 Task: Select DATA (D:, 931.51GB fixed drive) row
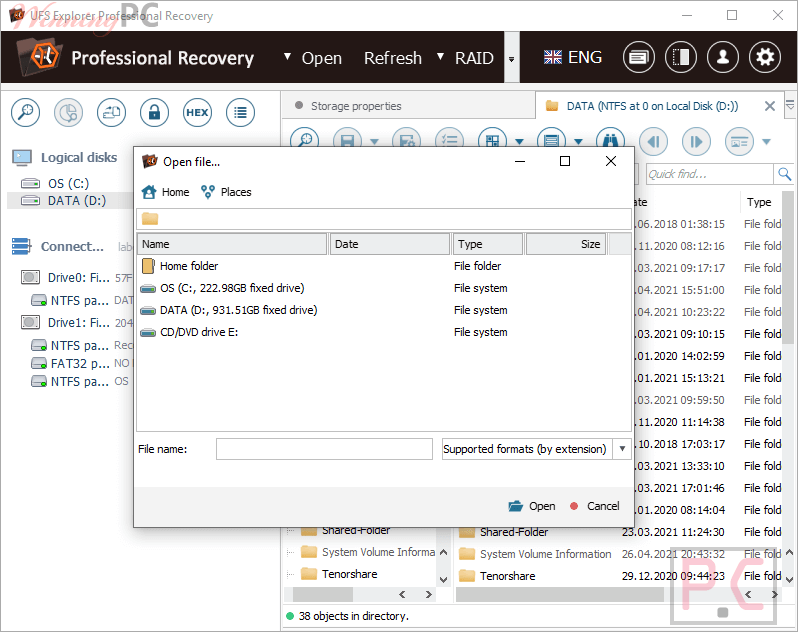pos(384,310)
